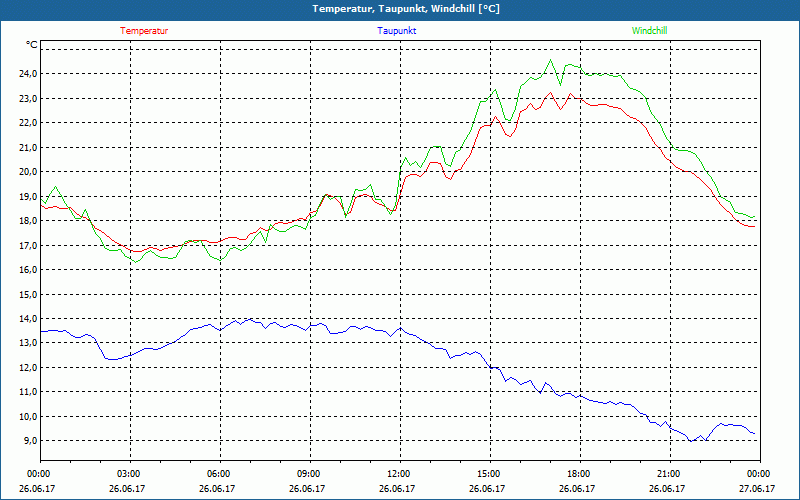The width and height of the screenshot is (800, 500).
Task: Click the 20,0 y-axis value
Action: pyautogui.click(x=29, y=172)
